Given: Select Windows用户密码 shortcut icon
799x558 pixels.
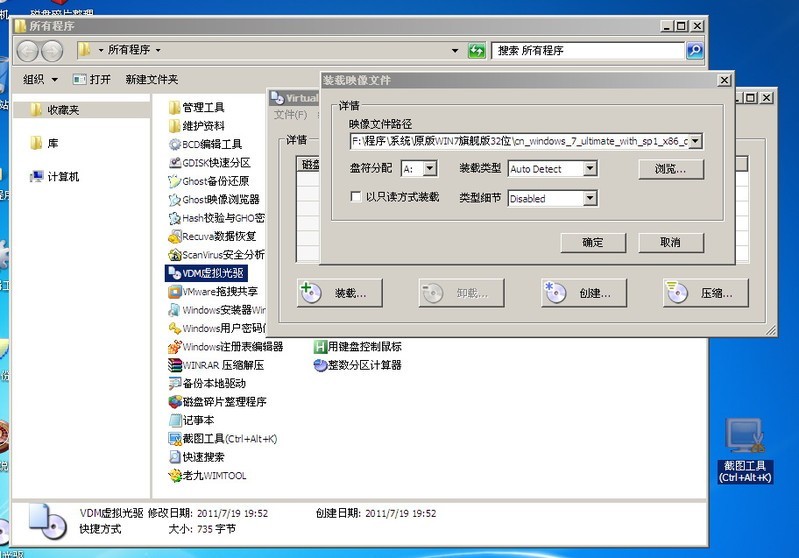Looking at the screenshot, I should coord(175,328).
